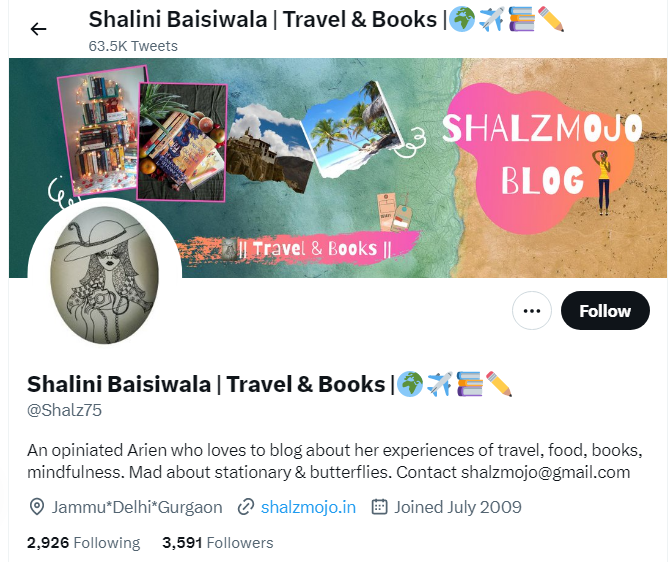
Task: Click the pencil emoji in the profile name
Action: click(499, 384)
